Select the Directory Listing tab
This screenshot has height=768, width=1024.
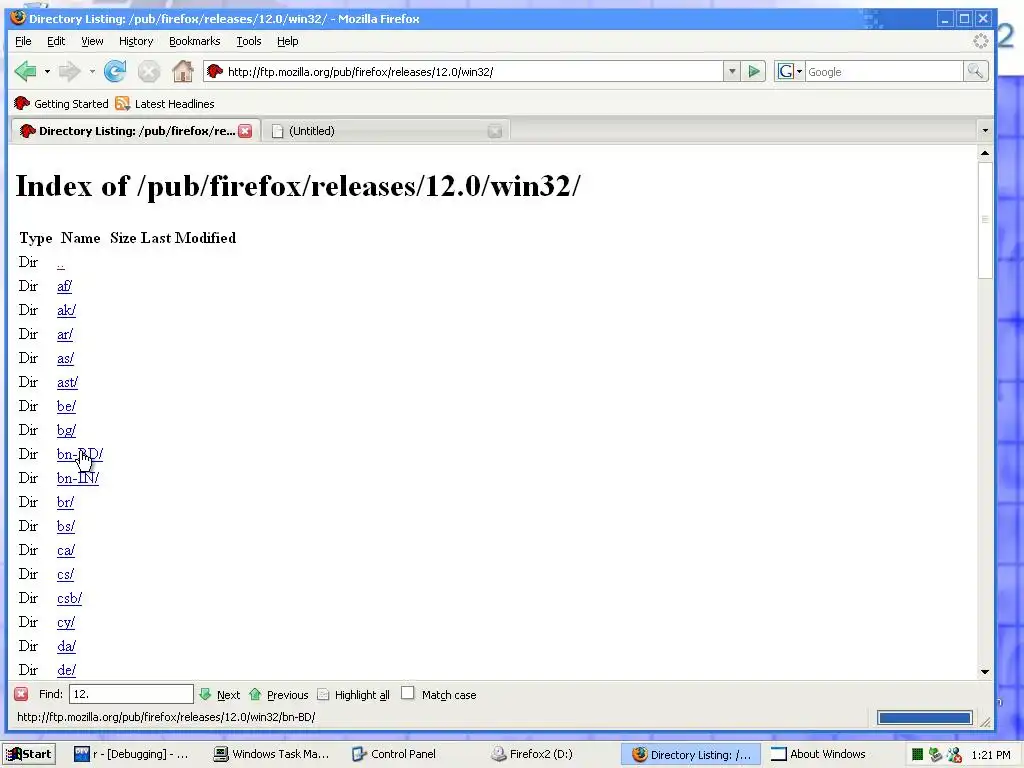135,131
